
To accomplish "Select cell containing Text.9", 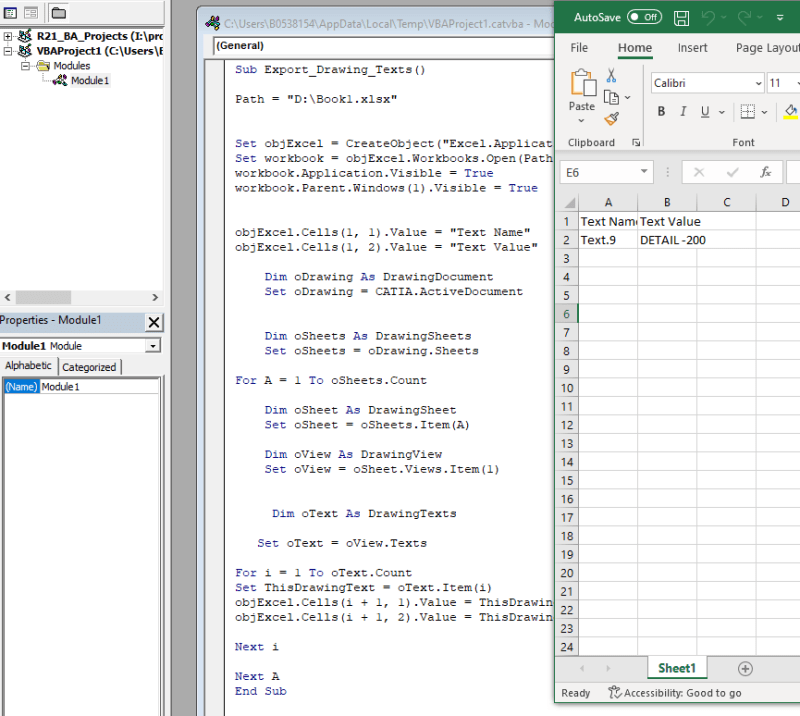I will click(x=608, y=240).
